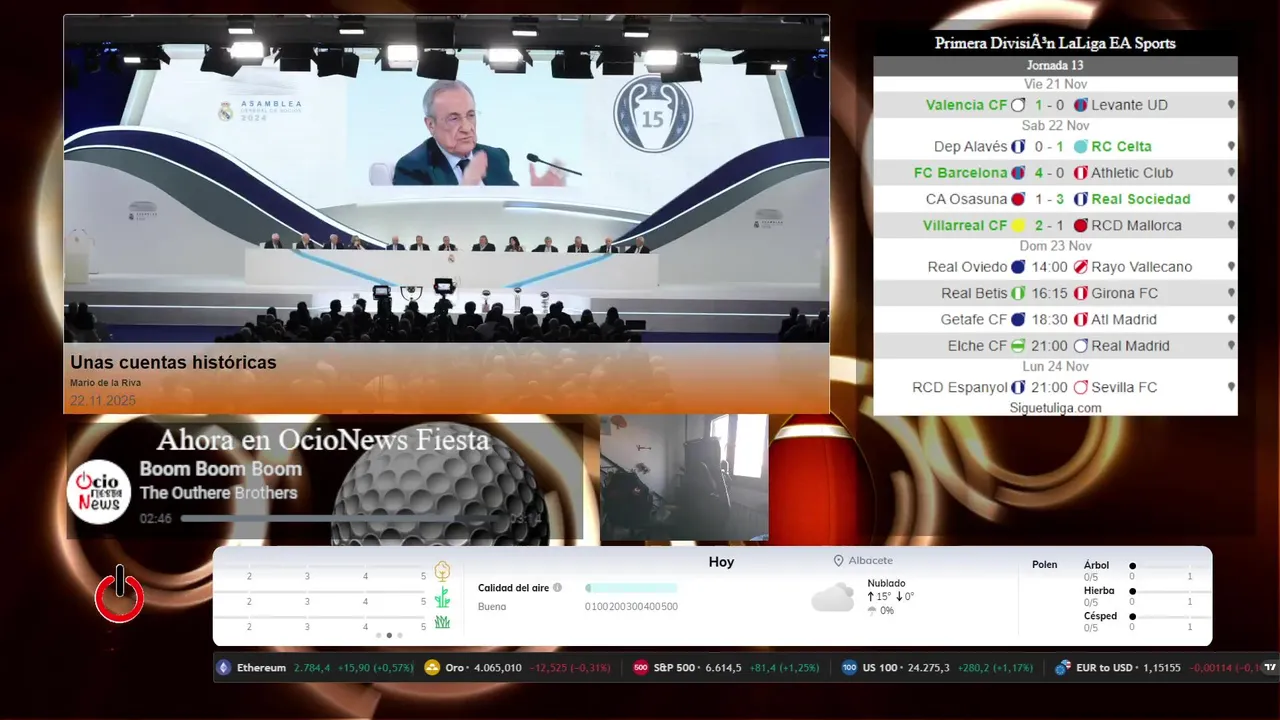The height and width of the screenshot is (720, 1280).
Task: Click the first carousel dot in weather widget
Action: coord(378,635)
